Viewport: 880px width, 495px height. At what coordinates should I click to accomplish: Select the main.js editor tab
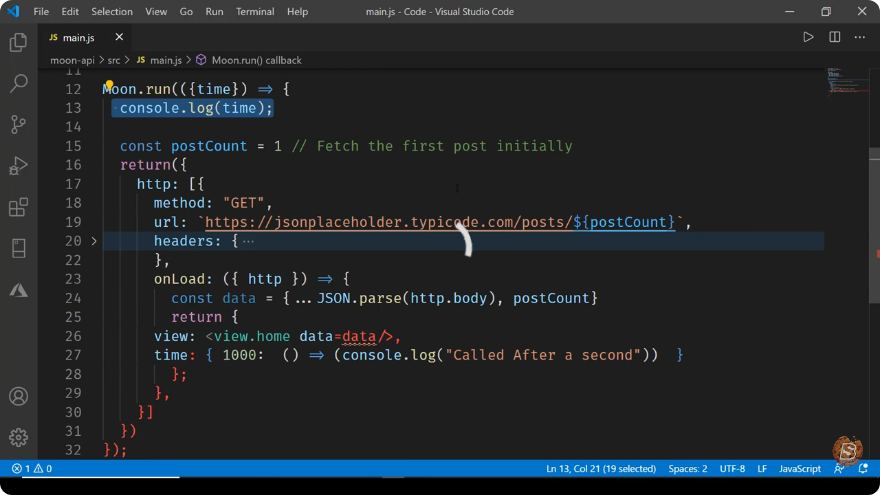(79, 37)
